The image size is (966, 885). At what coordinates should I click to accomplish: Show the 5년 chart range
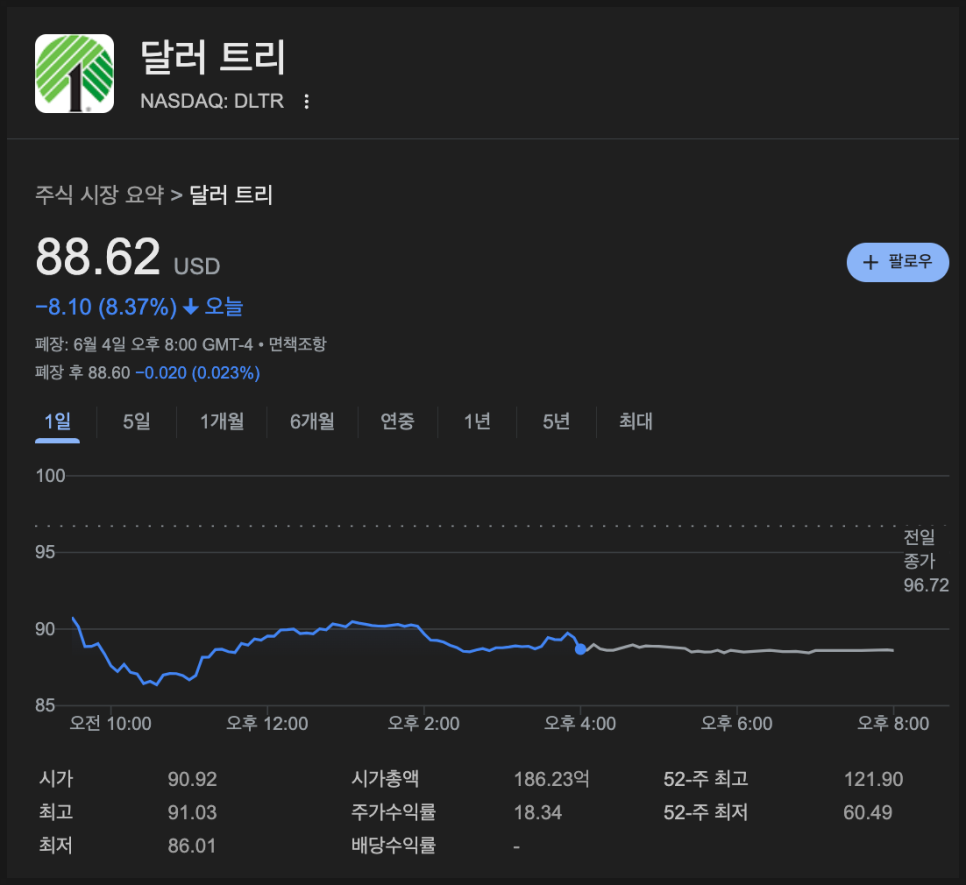click(556, 422)
